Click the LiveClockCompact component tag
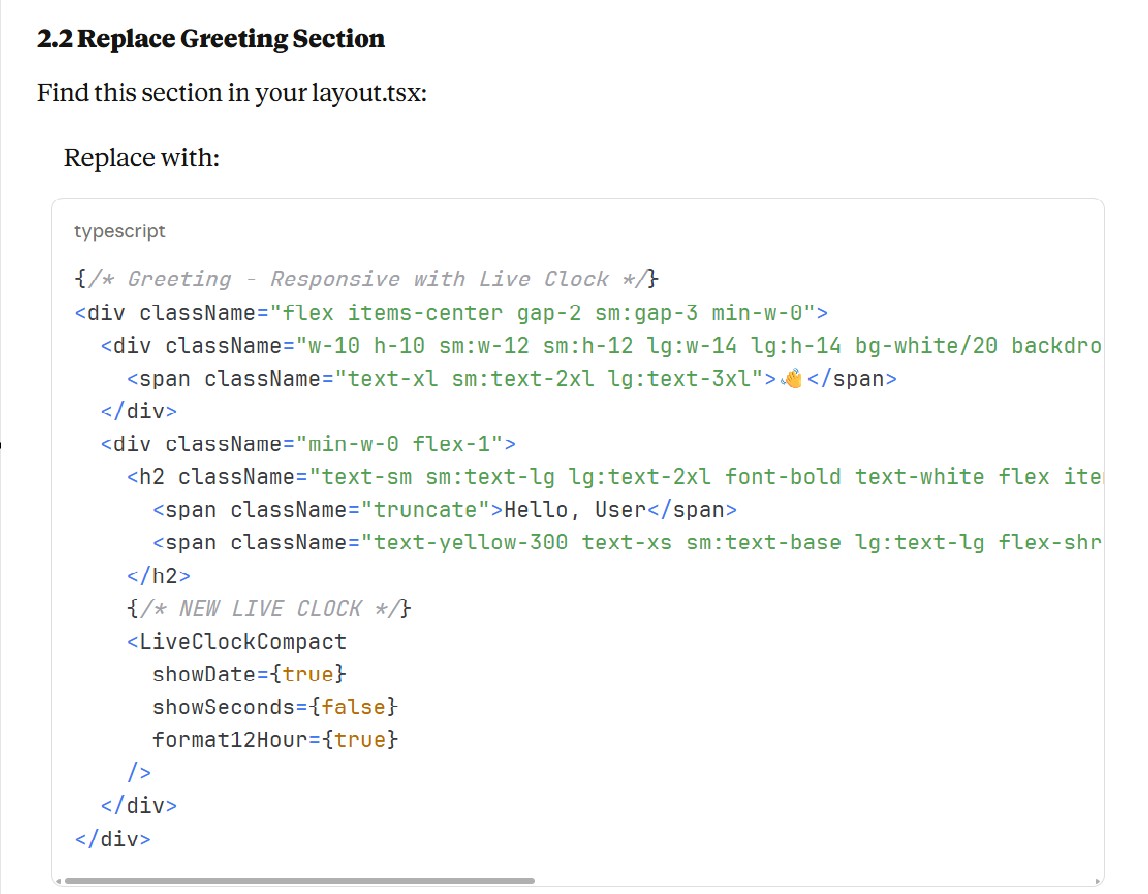The image size is (1148, 894). tap(243, 641)
